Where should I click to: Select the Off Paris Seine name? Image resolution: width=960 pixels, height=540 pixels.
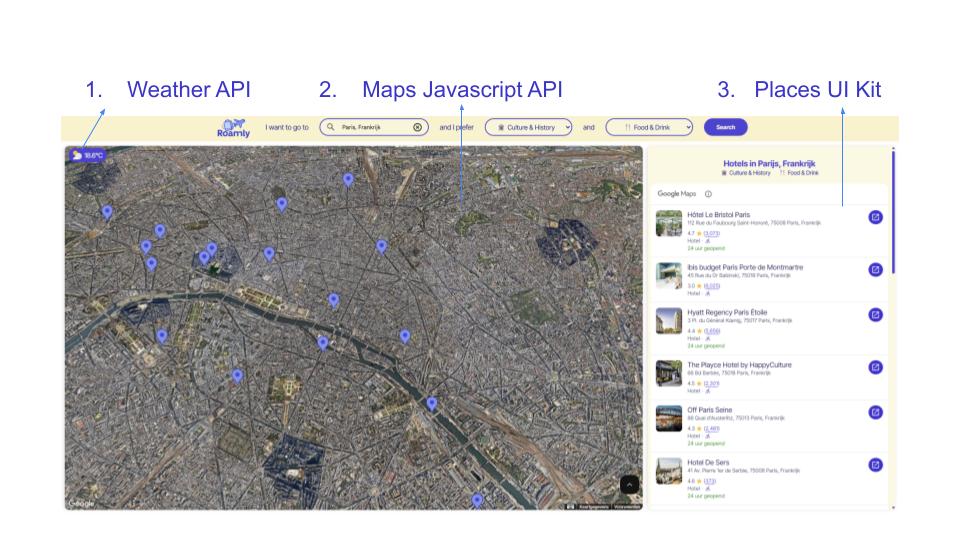pyautogui.click(x=709, y=410)
